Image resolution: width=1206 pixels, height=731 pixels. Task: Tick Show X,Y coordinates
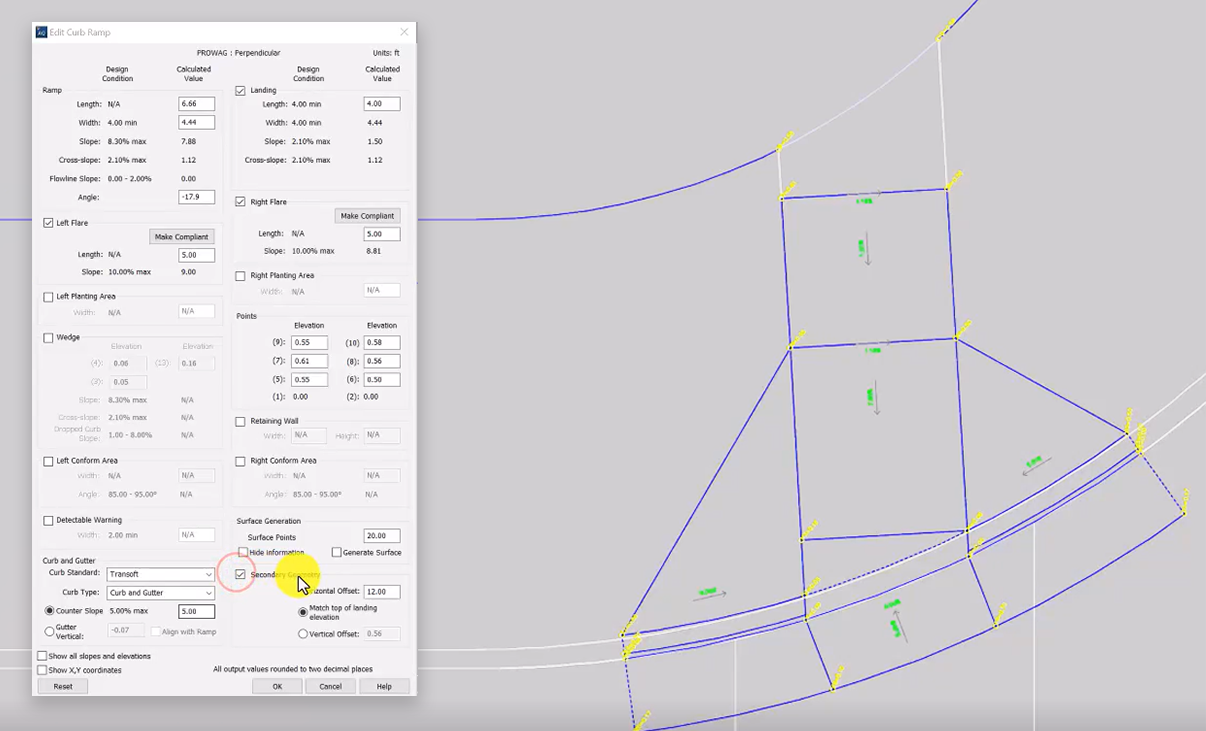click(x=42, y=670)
